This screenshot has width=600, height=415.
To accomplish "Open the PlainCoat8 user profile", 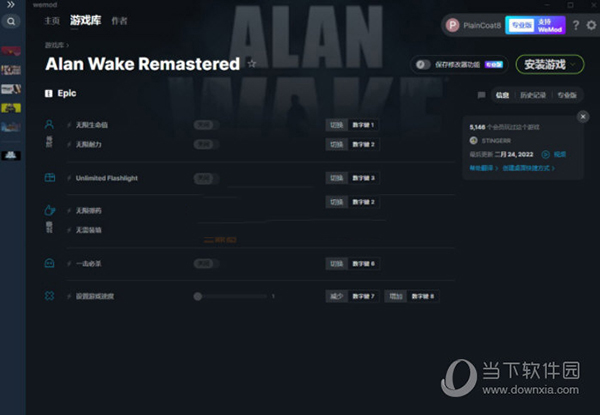I will coord(473,26).
